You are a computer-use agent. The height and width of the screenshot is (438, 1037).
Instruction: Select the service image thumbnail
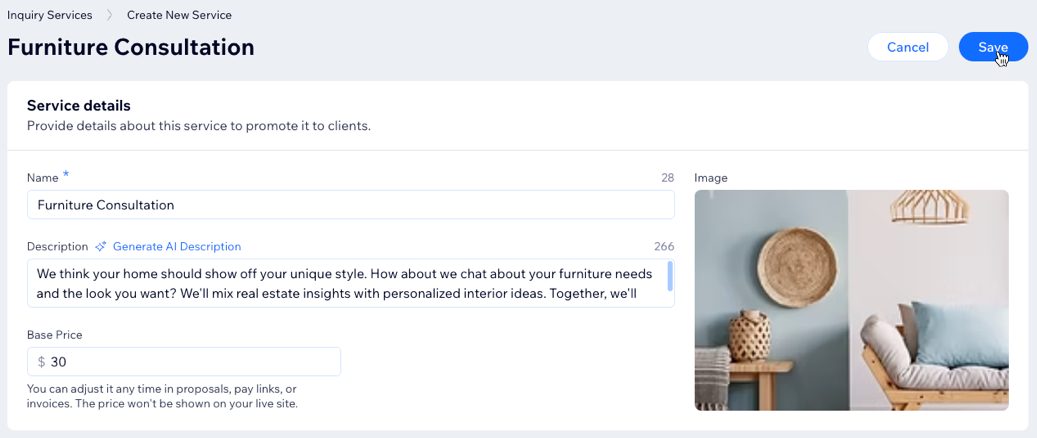coord(851,300)
